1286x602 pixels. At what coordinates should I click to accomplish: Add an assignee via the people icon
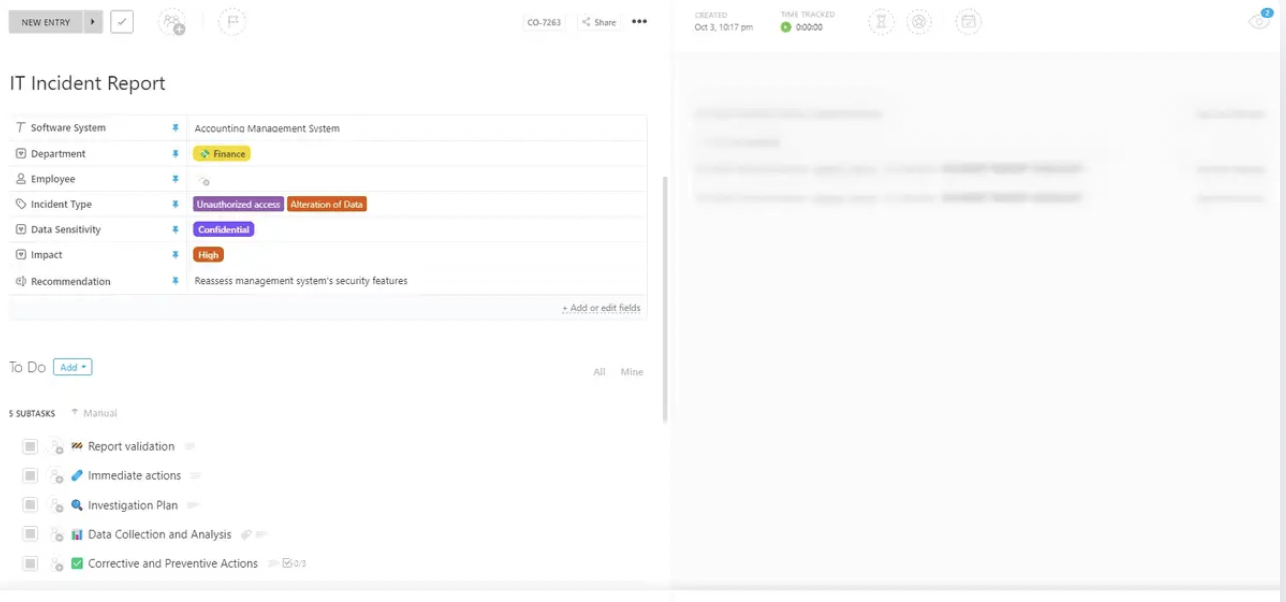tap(172, 22)
